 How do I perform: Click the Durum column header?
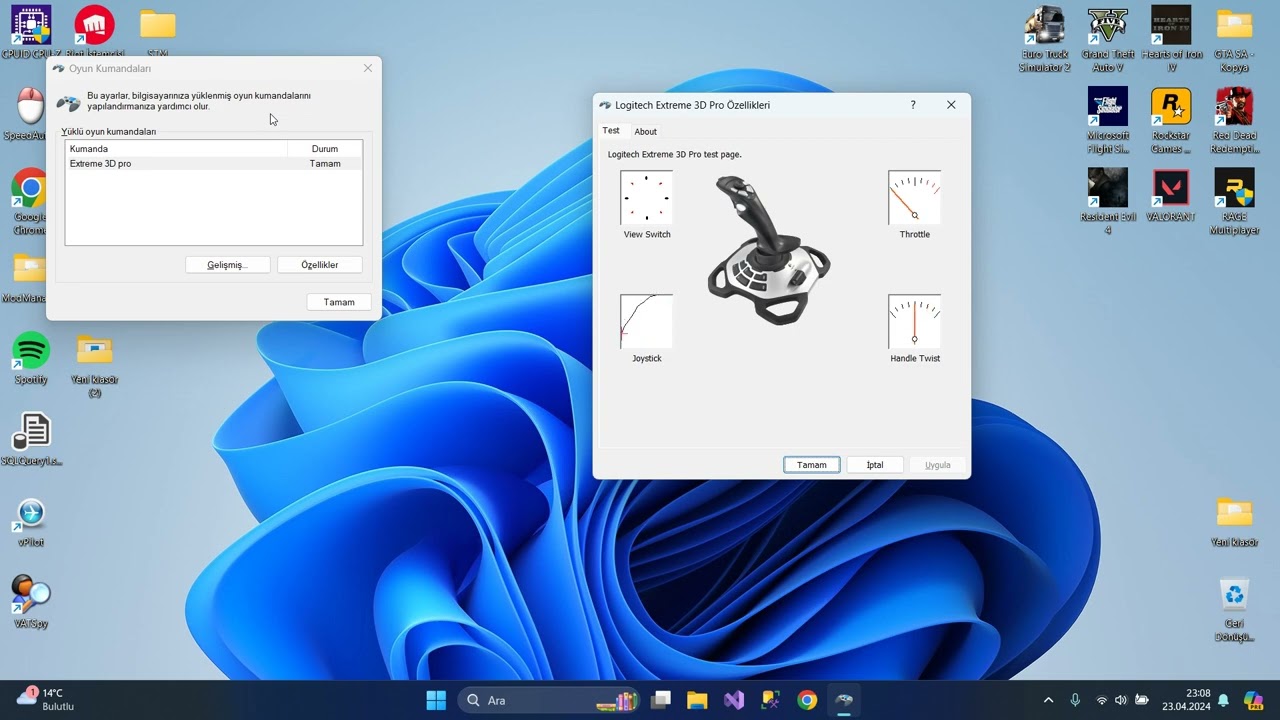(325, 149)
